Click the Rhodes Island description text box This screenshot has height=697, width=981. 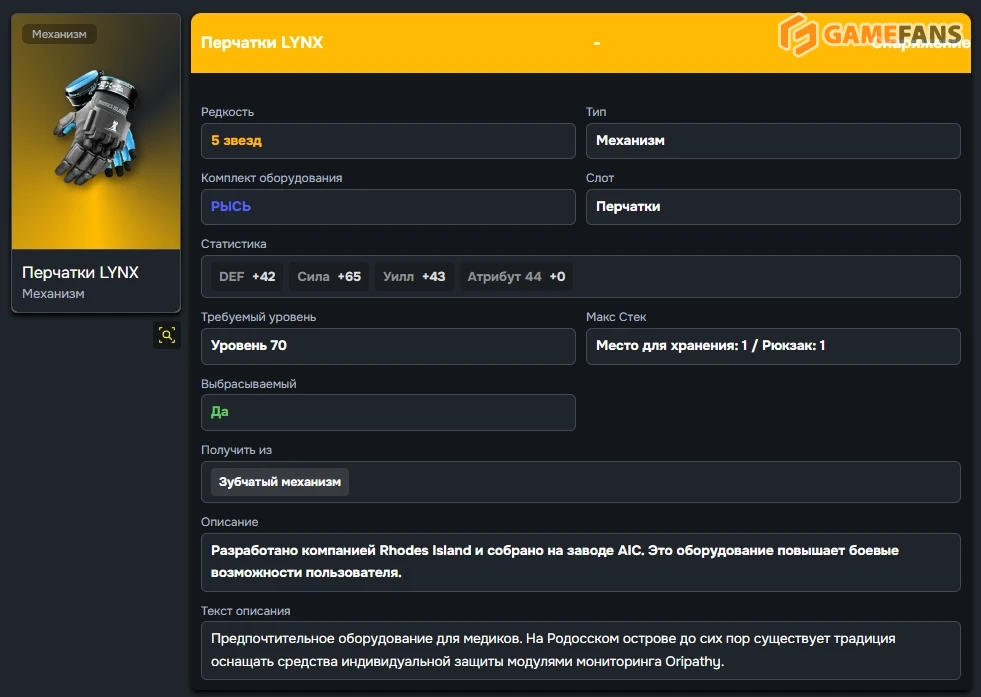pos(580,562)
